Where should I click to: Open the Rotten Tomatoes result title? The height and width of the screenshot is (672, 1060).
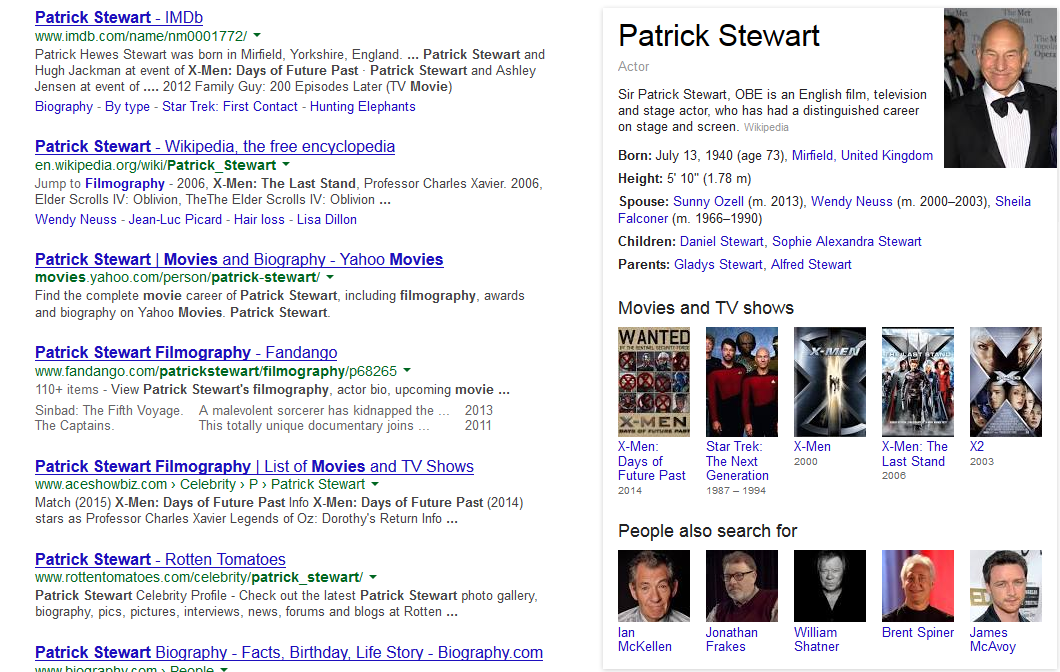(x=160, y=560)
